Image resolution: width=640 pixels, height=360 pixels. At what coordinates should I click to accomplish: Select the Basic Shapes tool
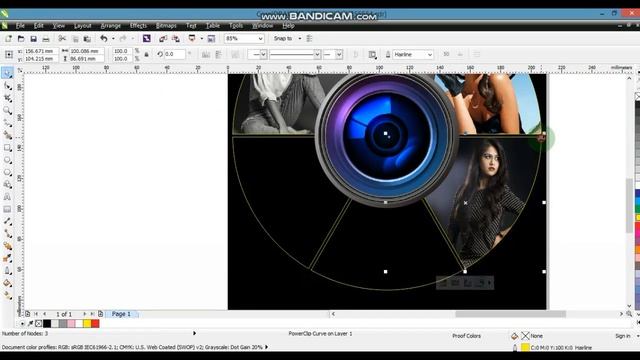[x=7, y=184]
